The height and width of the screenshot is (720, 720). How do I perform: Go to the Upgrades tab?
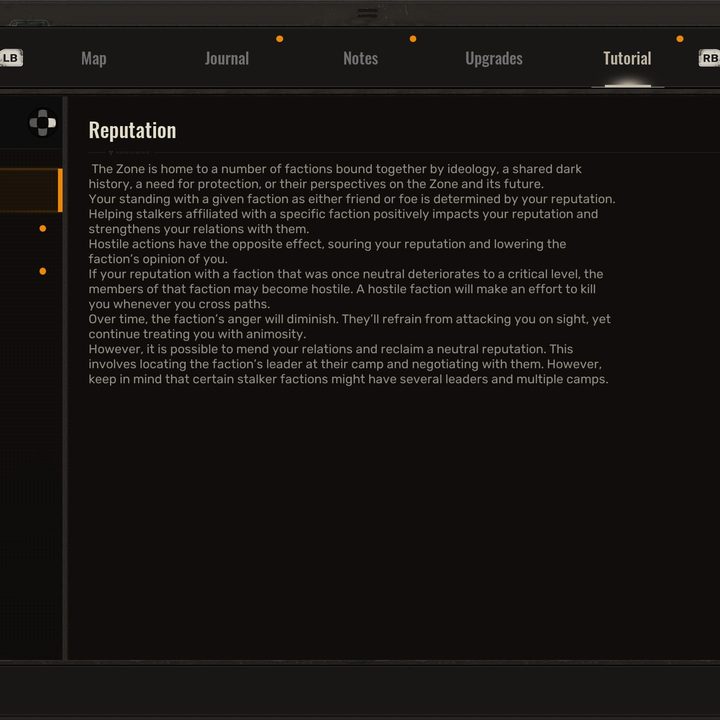pyautogui.click(x=494, y=58)
